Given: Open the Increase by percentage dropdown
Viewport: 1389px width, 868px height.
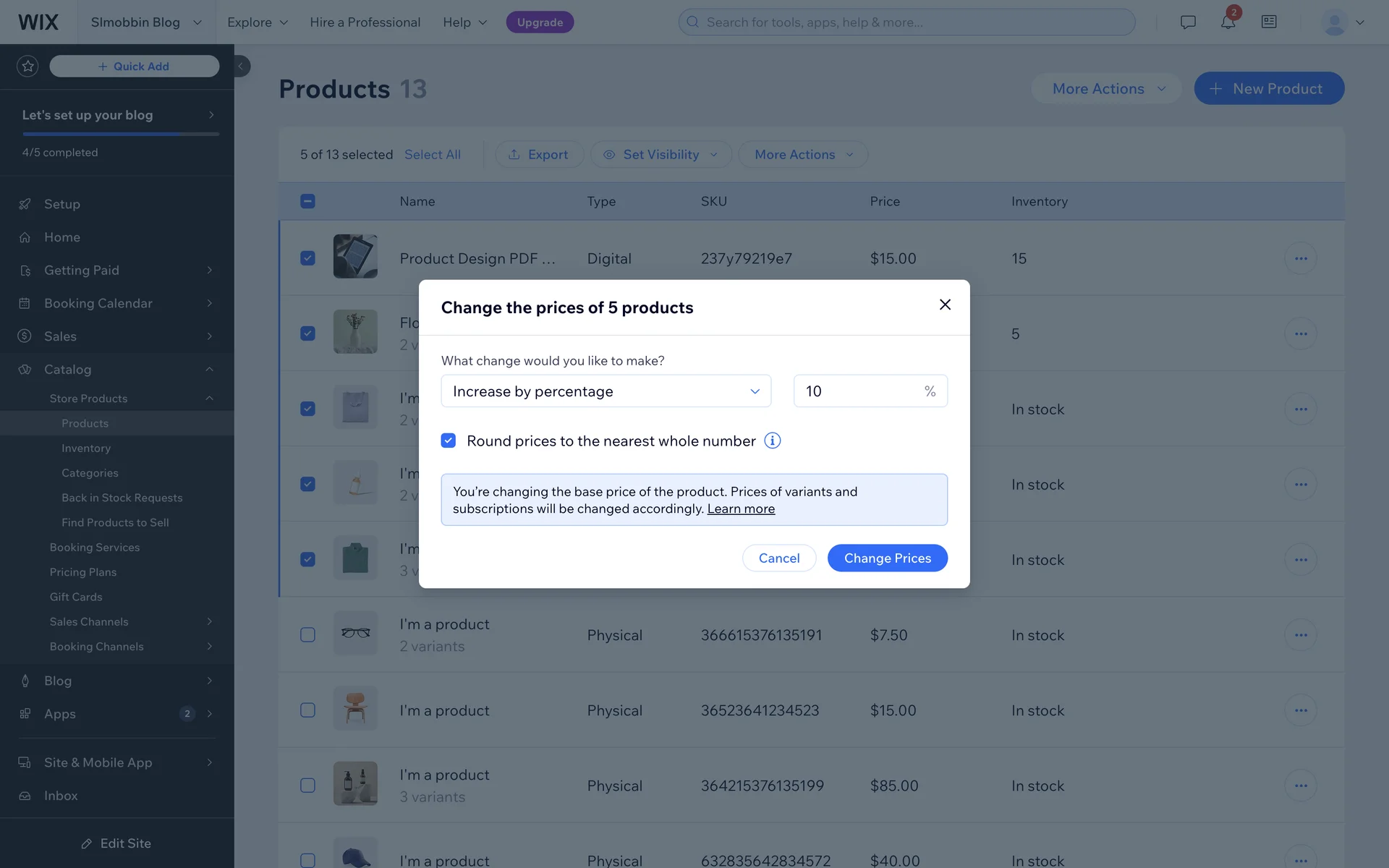Looking at the screenshot, I should coord(606,391).
